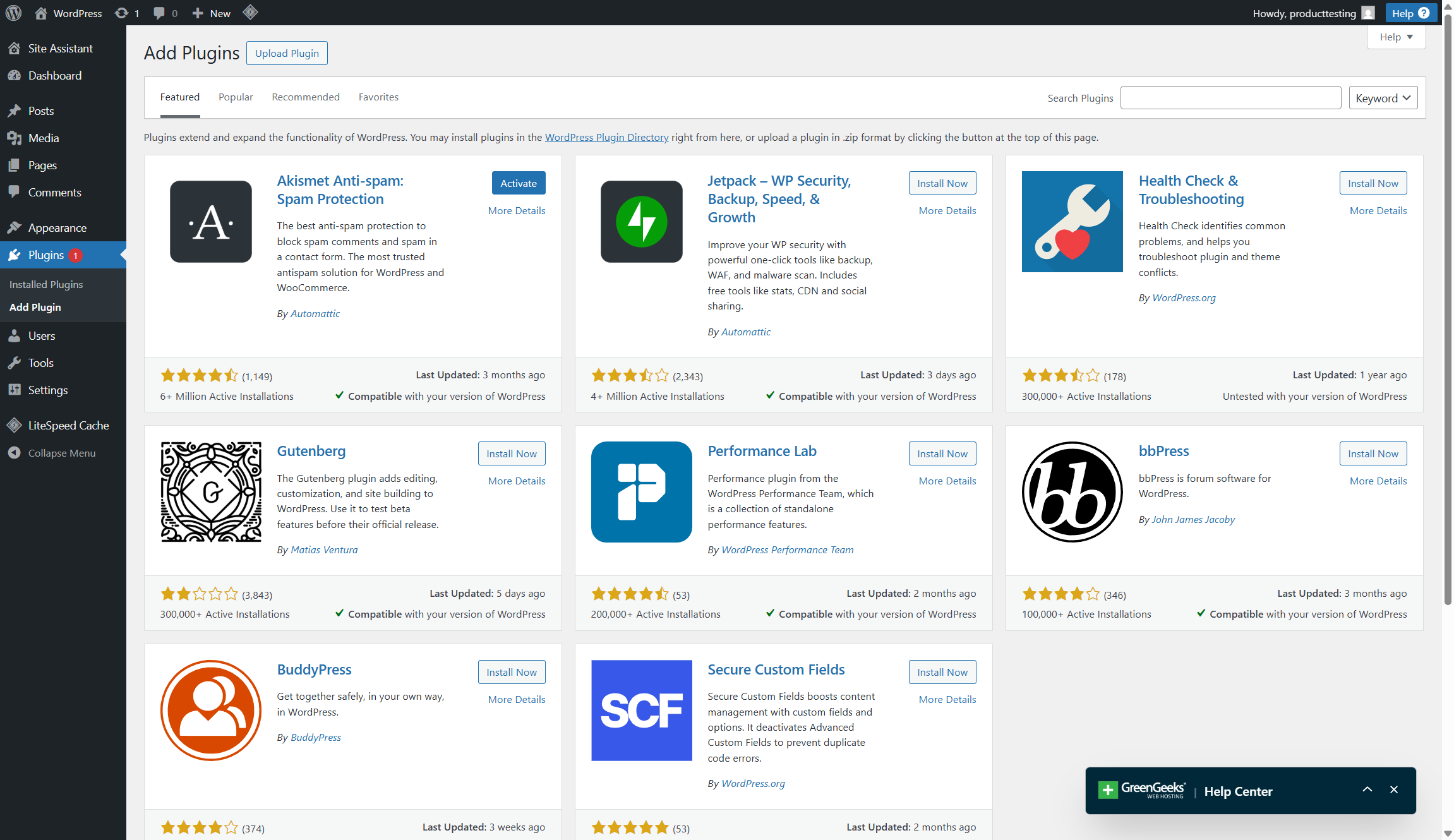Close the GreenGeeks Help Center widget
The height and width of the screenshot is (840, 1454).
click(1394, 789)
